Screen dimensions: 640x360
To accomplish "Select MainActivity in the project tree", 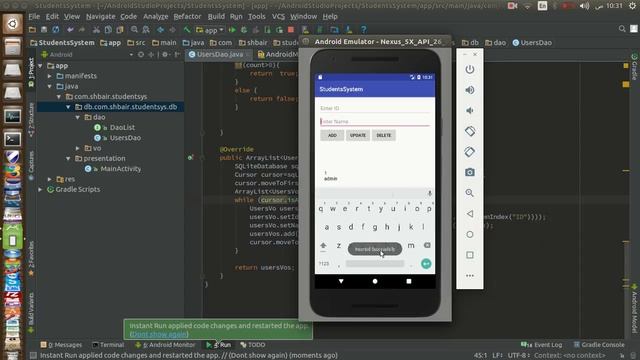I will pyautogui.click(x=120, y=169).
